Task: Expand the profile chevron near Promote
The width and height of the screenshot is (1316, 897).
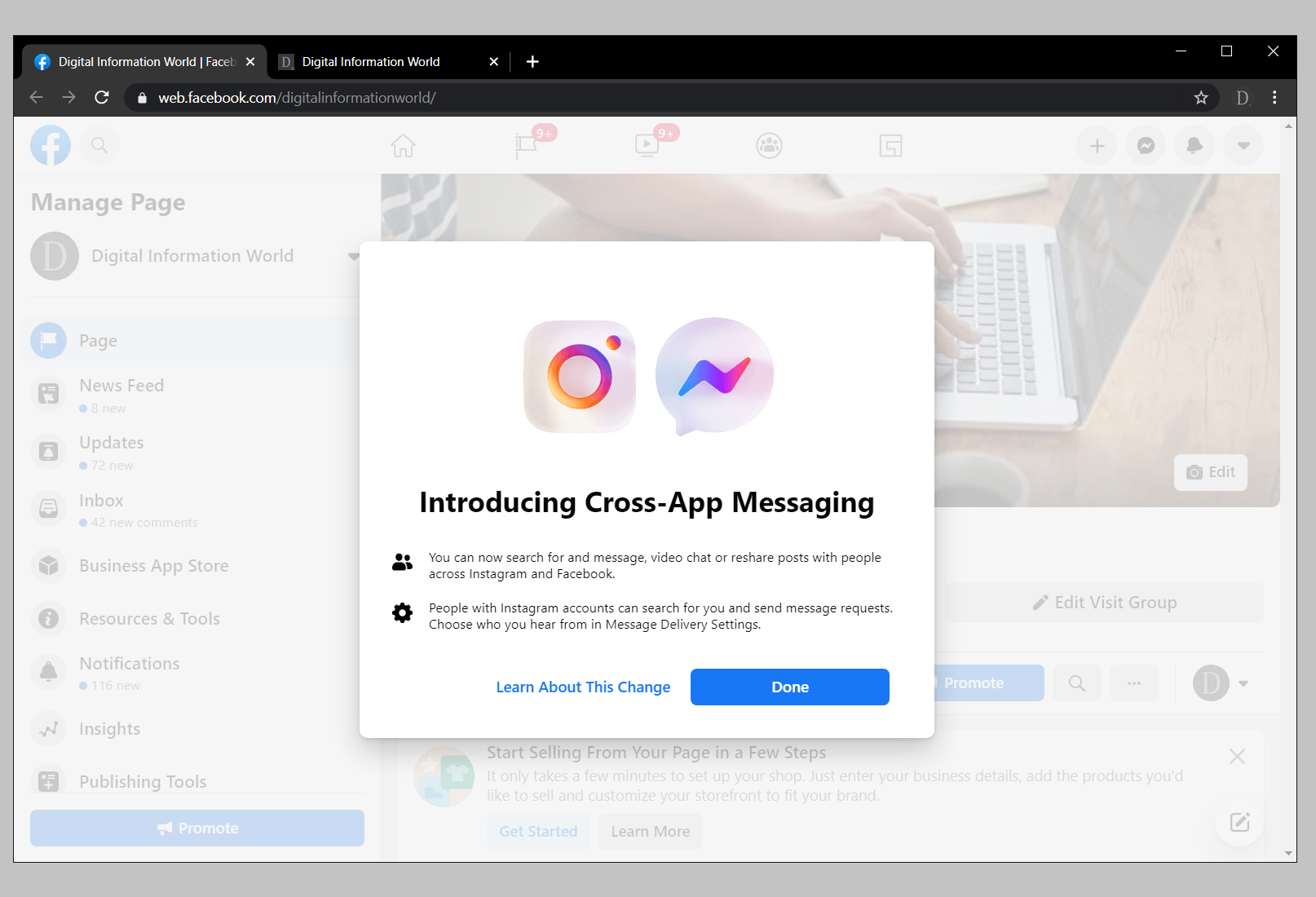Action: point(1243,683)
